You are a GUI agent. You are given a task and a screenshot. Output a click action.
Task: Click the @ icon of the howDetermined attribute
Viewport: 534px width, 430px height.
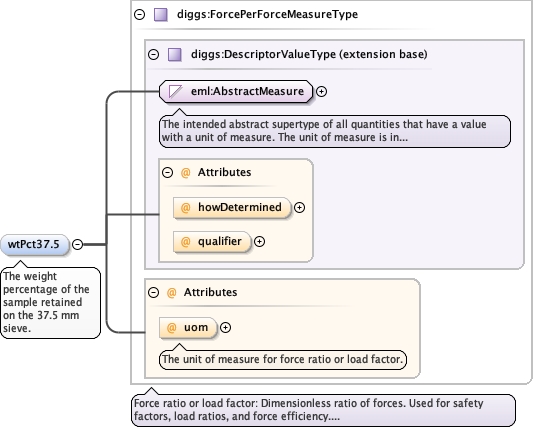(186, 208)
